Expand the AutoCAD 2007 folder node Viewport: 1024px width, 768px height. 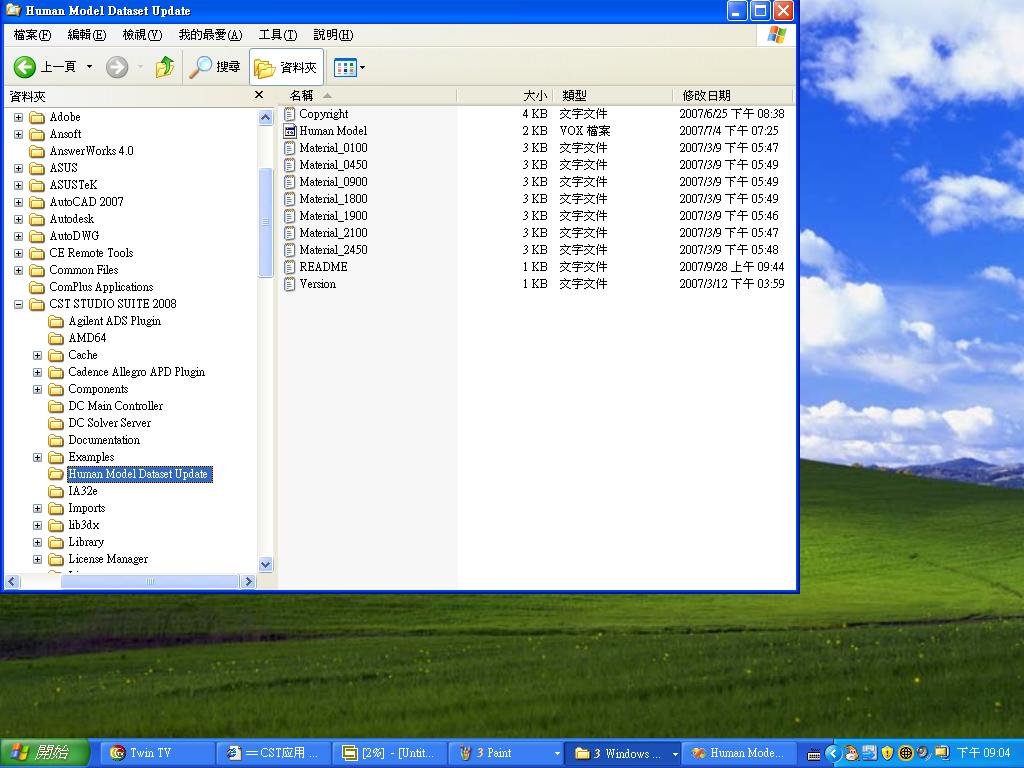[x=18, y=202]
